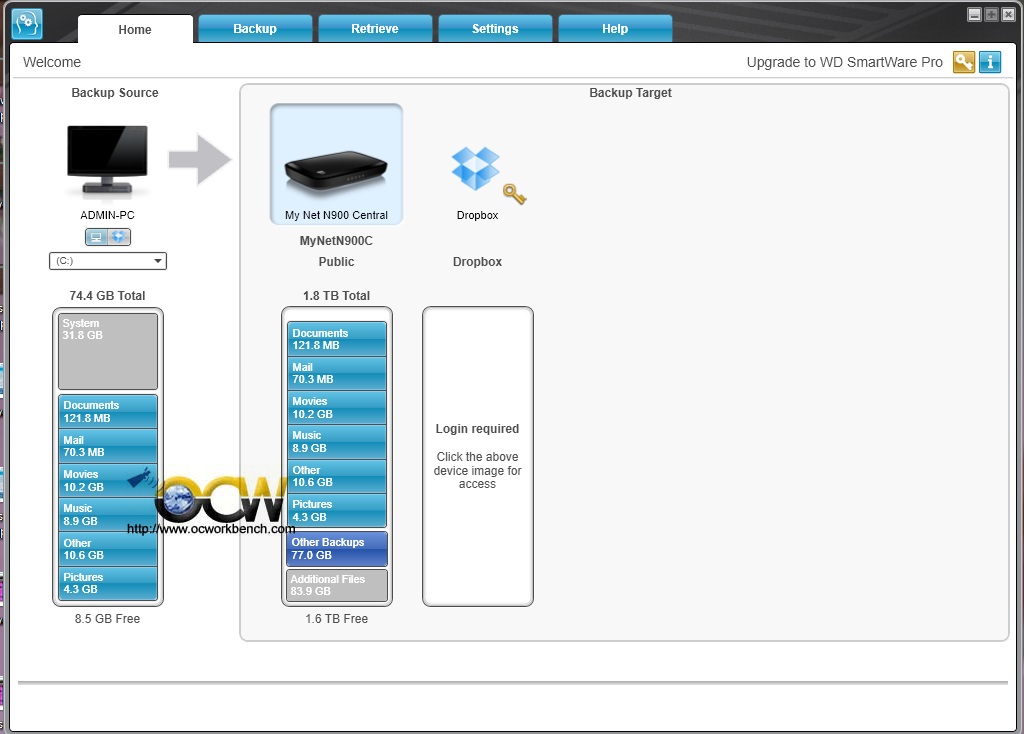Click the WD SmartWare logo icon

tap(27, 24)
